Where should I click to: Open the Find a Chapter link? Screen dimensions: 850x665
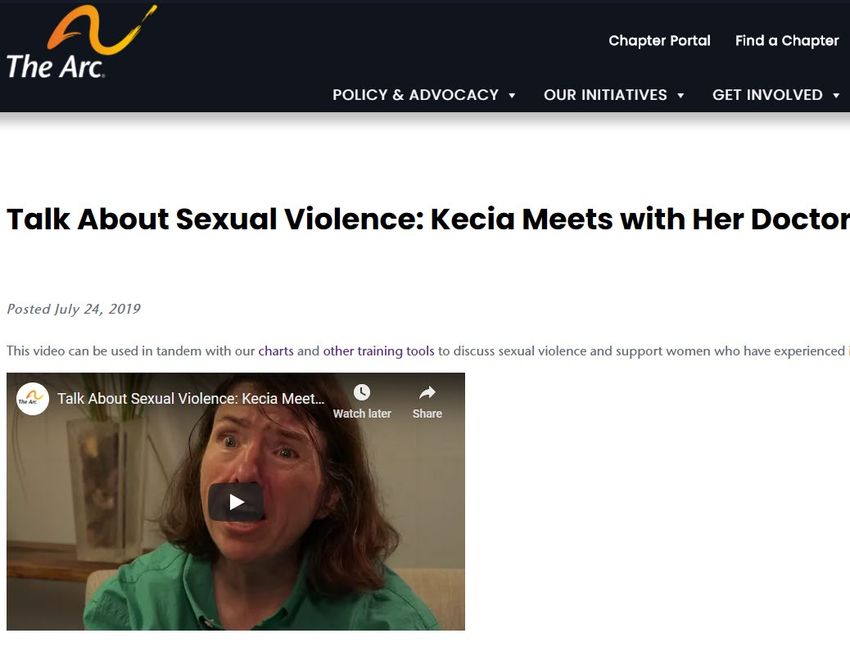coord(787,41)
